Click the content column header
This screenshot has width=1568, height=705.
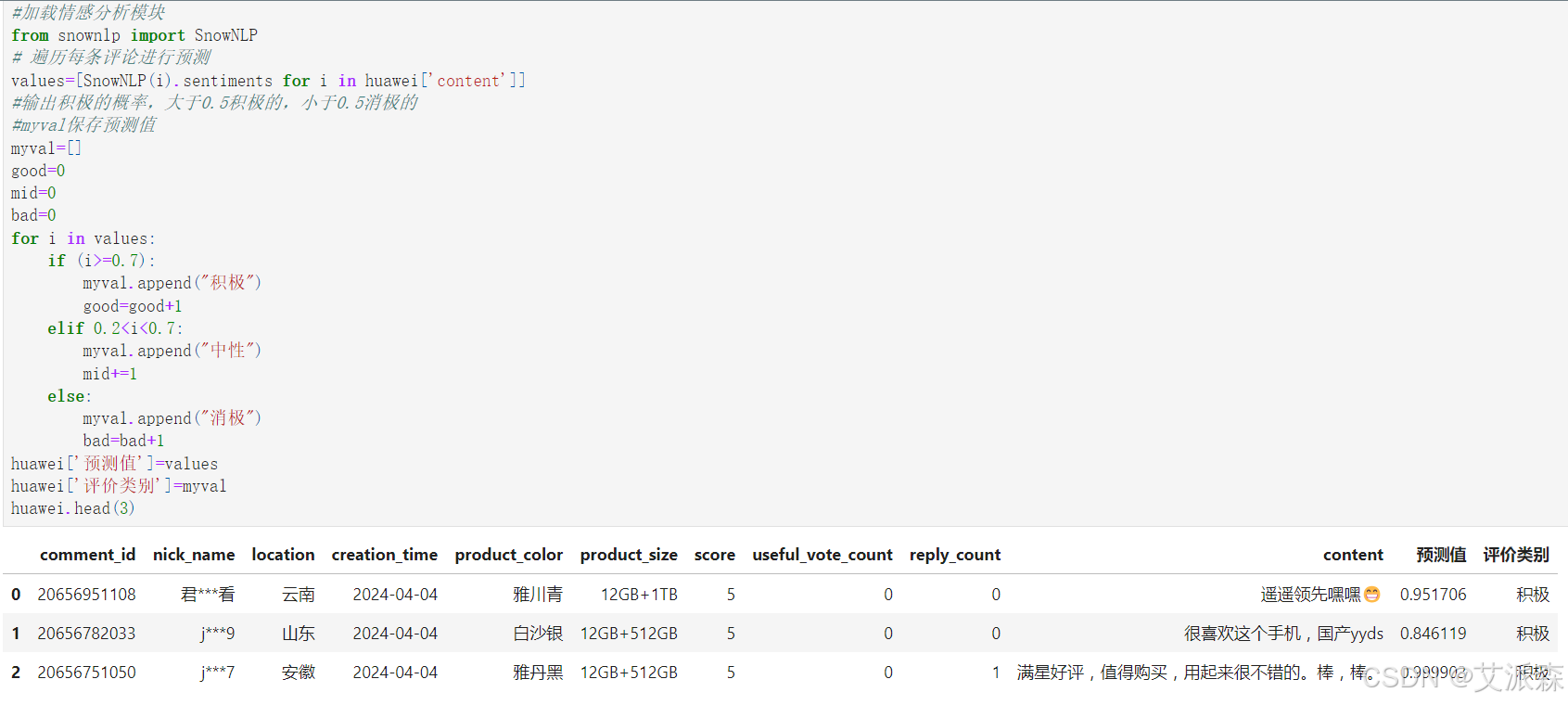click(x=1353, y=555)
